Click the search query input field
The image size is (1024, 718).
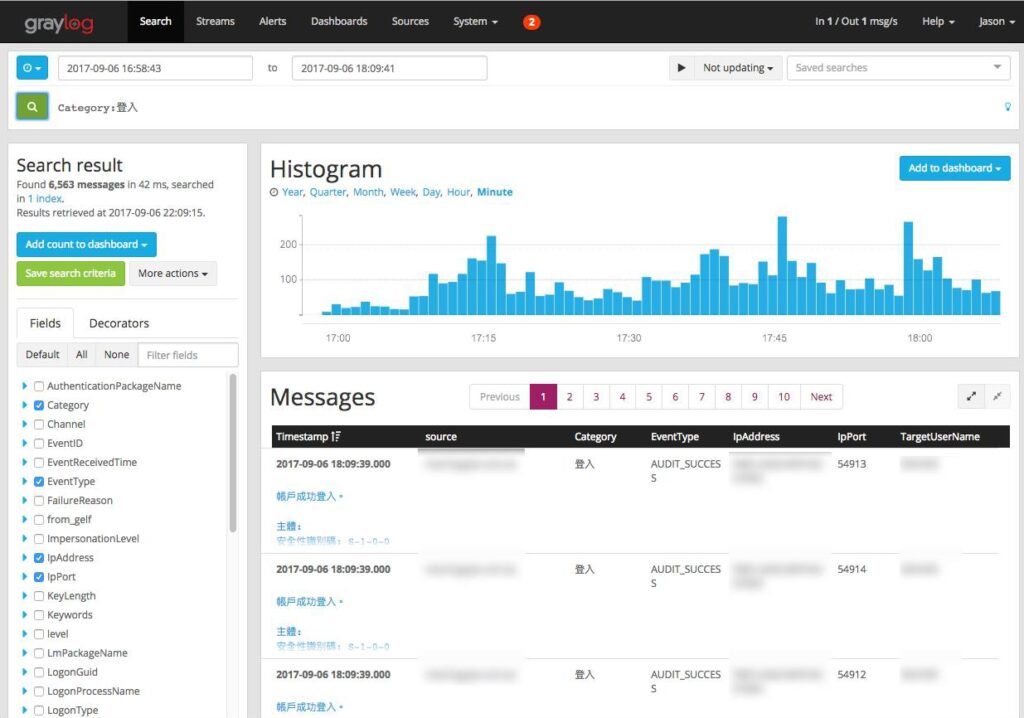tap(522, 107)
